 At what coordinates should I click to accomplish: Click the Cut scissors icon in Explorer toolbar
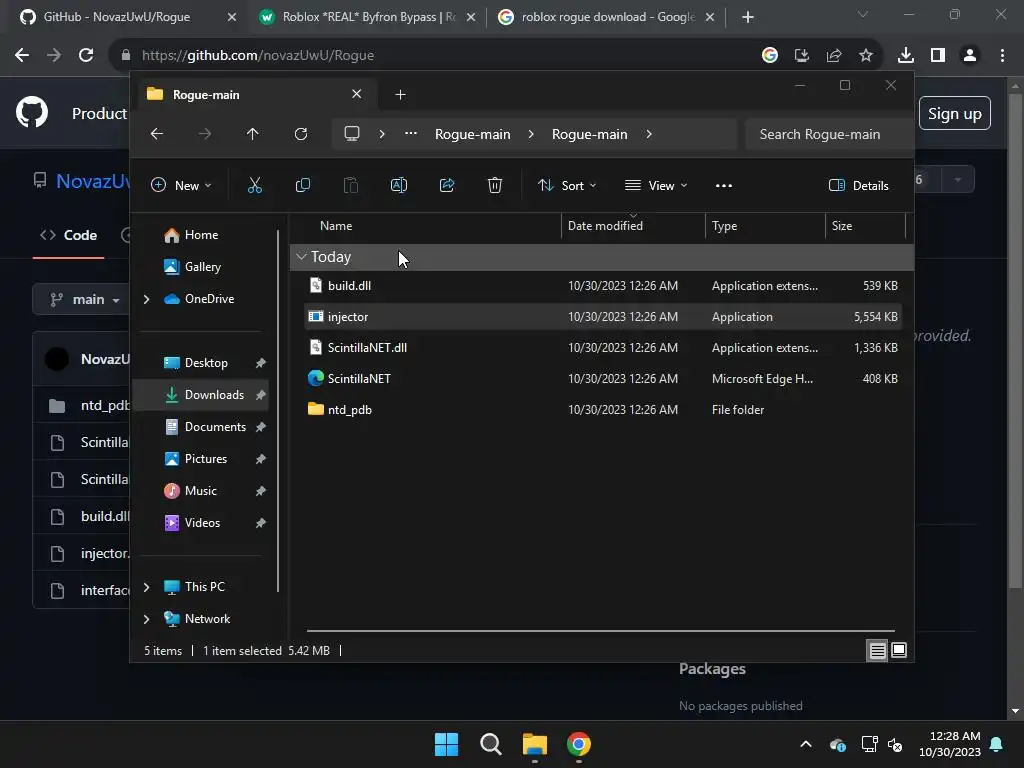click(x=255, y=185)
